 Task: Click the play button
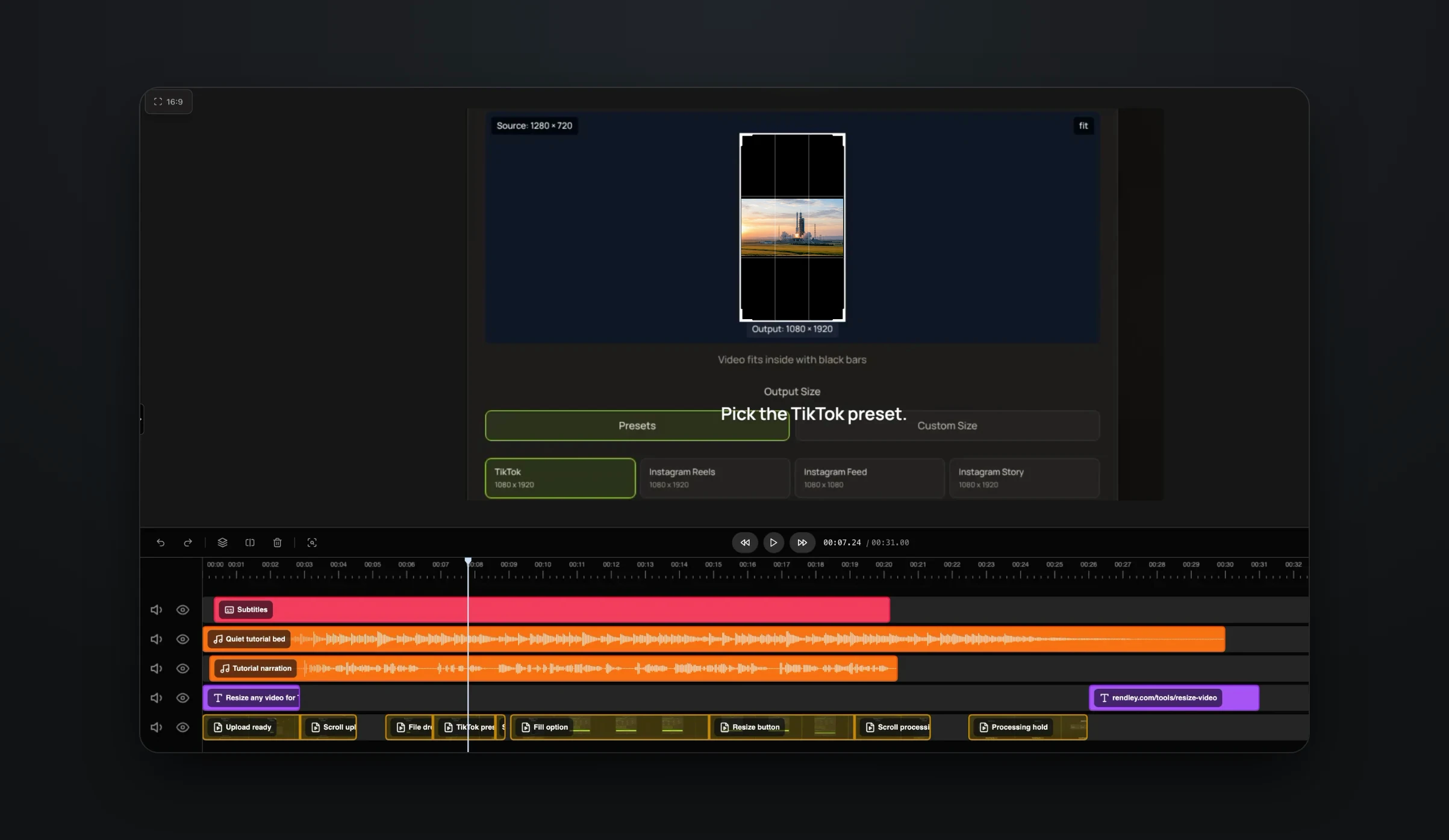(773, 543)
